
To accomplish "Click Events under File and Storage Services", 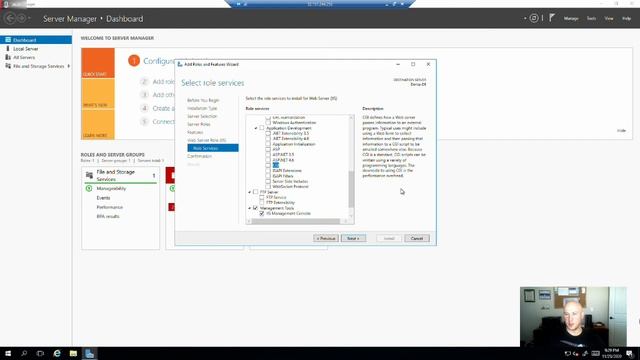I will pyautogui.click(x=103, y=198).
